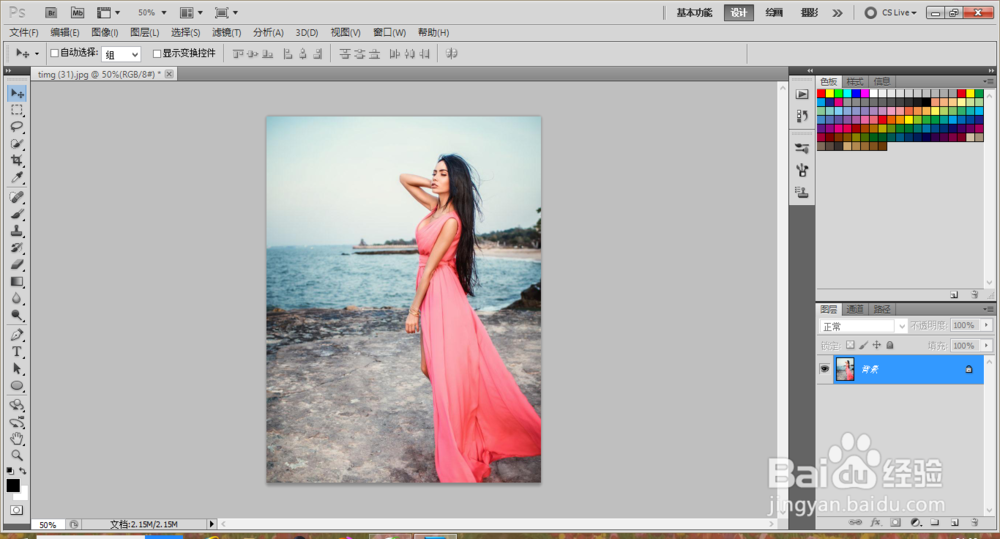Image resolution: width=1000 pixels, height=539 pixels.
Task: Enable the Auto-Select checkbox
Action: 55,53
